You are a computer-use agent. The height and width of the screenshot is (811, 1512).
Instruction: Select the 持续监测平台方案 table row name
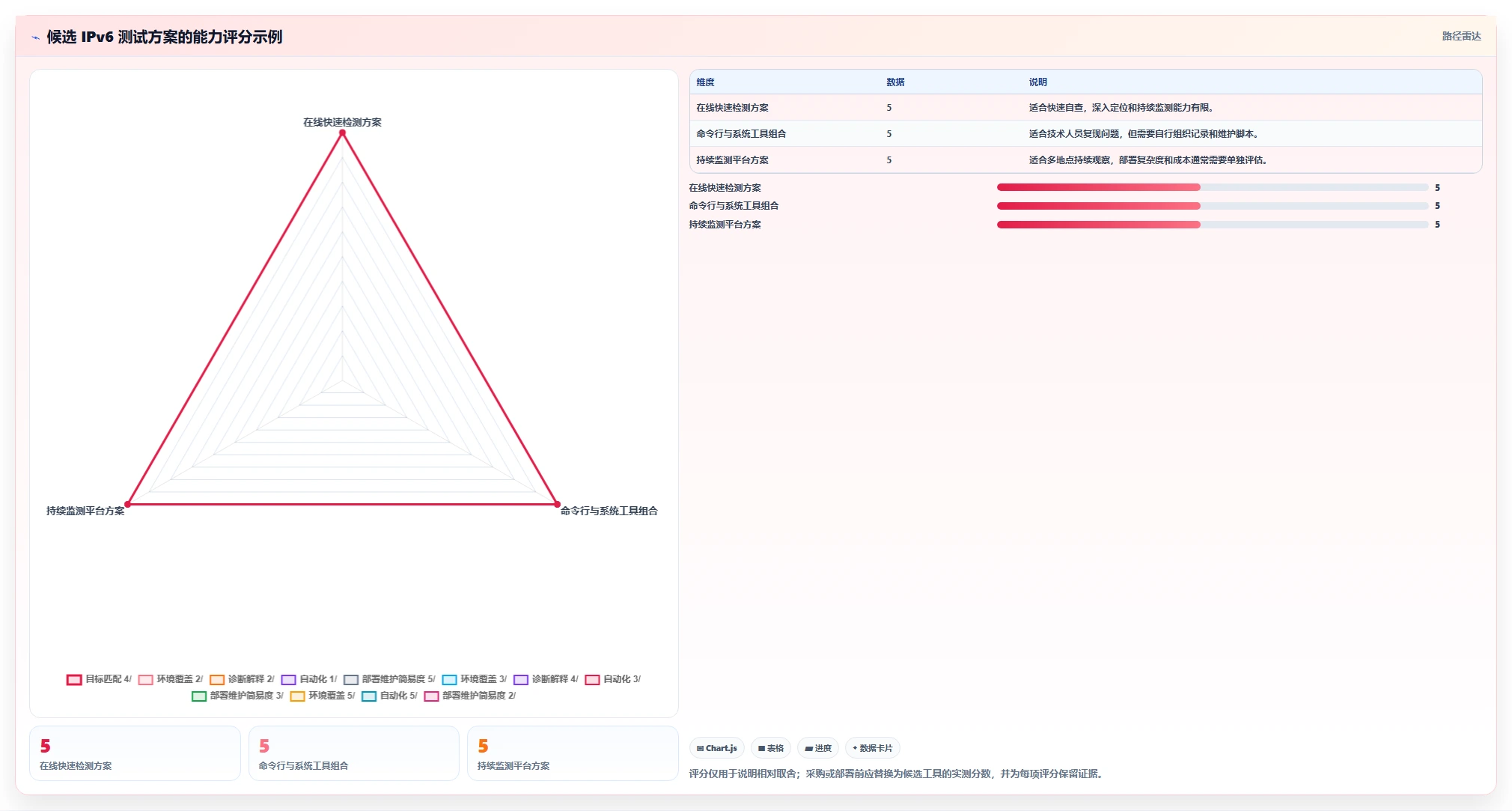click(733, 160)
